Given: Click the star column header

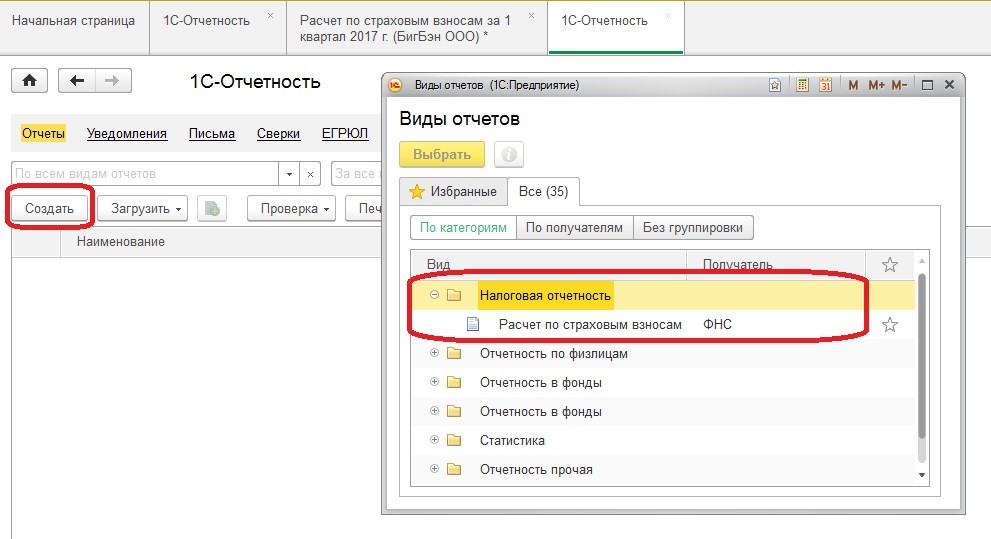Looking at the screenshot, I should (x=890, y=265).
